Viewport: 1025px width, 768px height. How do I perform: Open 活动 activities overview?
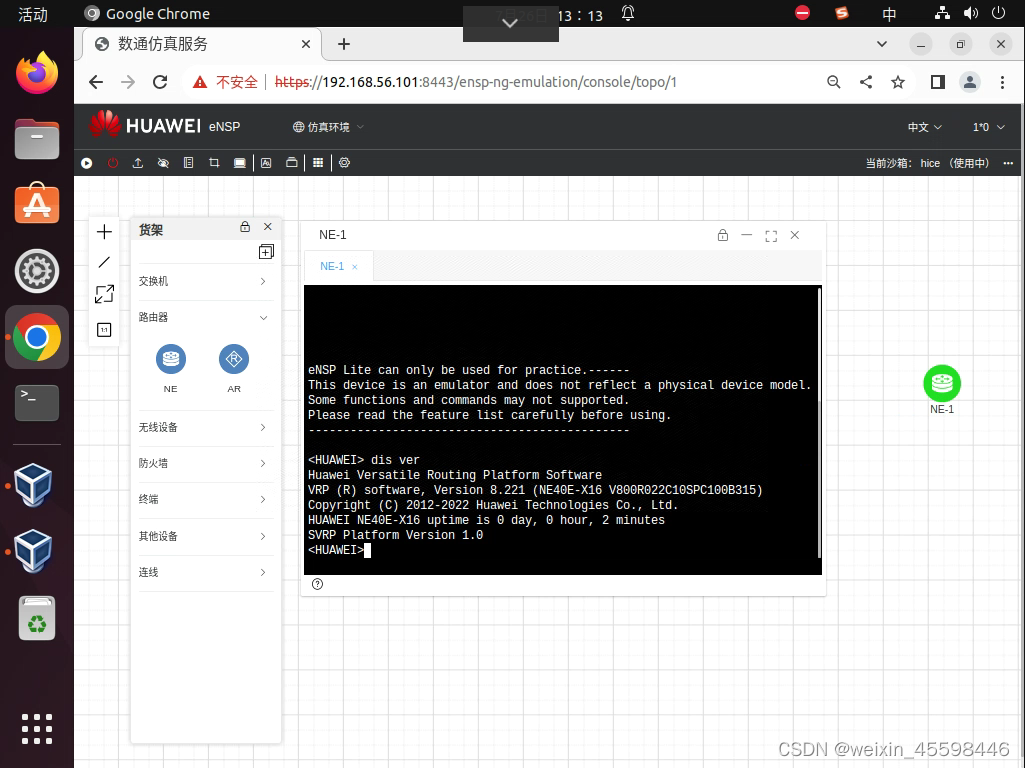33,14
